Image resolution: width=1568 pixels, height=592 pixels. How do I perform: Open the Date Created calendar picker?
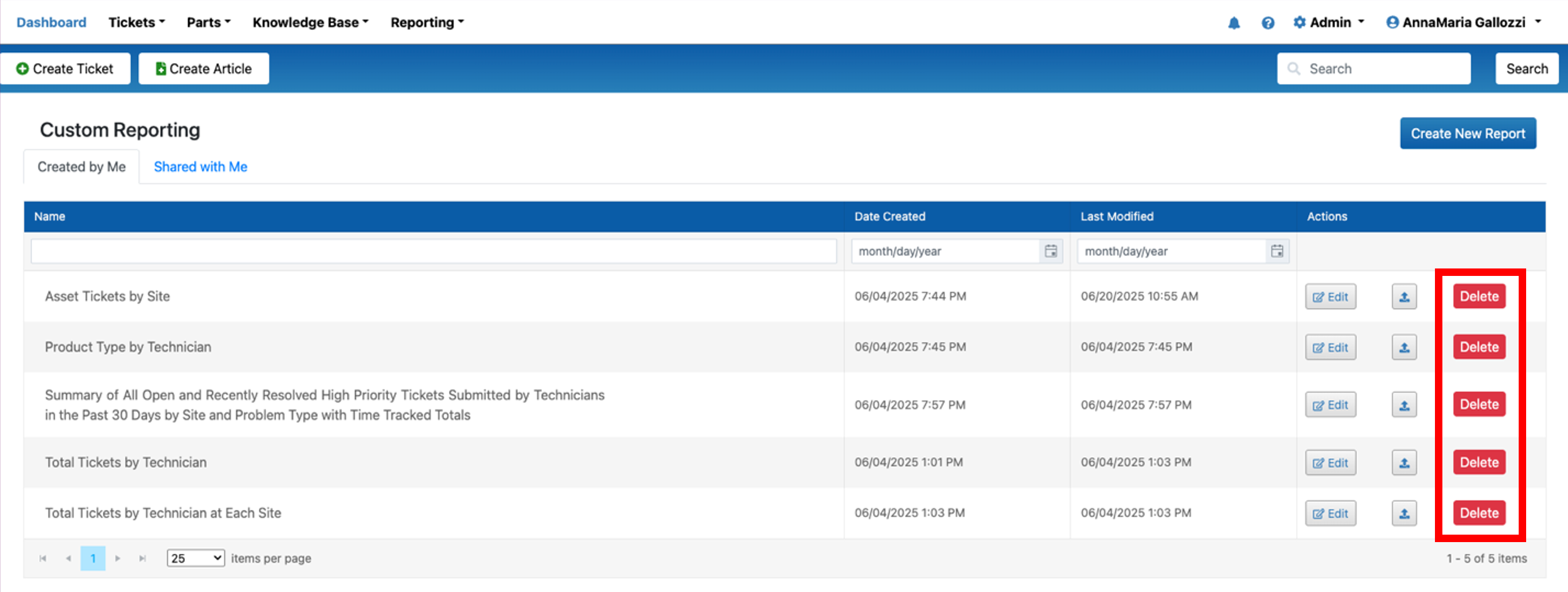(x=1051, y=251)
